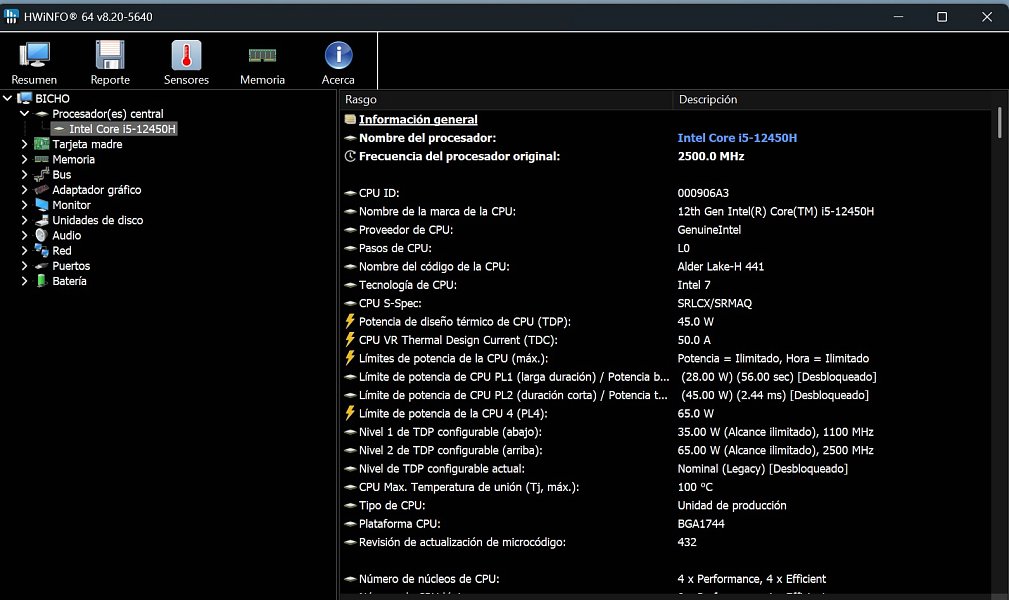
Task: Expand the Tarjeta madre node
Action: coord(24,144)
